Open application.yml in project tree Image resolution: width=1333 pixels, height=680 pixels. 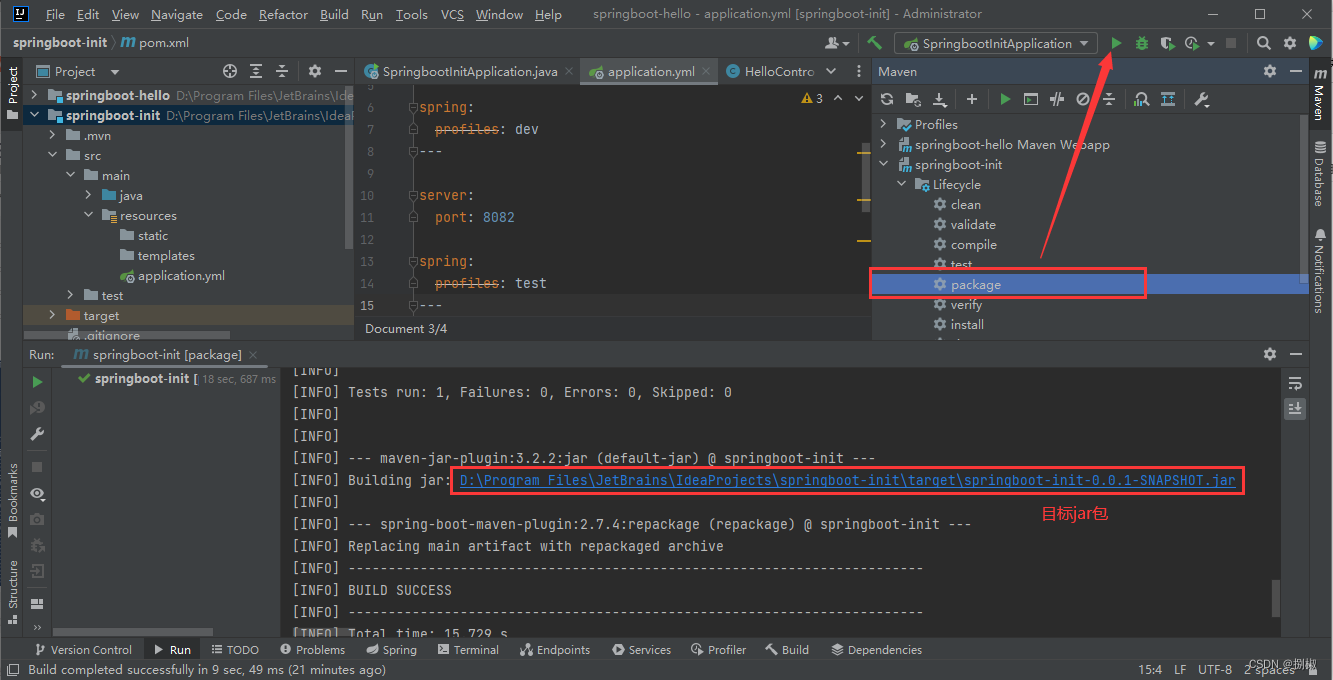point(181,275)
